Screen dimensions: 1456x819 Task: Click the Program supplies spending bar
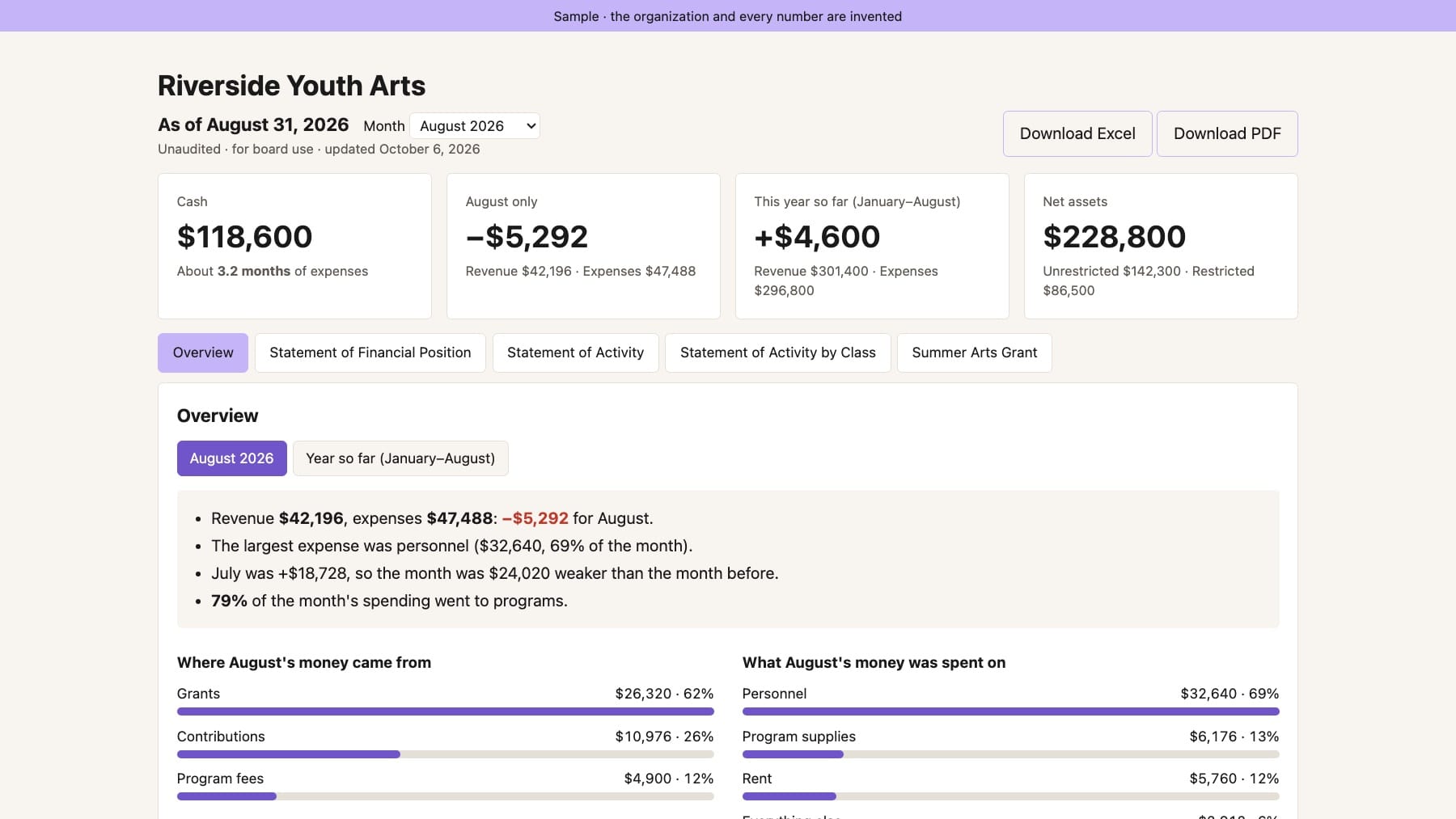coord(1011,754)
